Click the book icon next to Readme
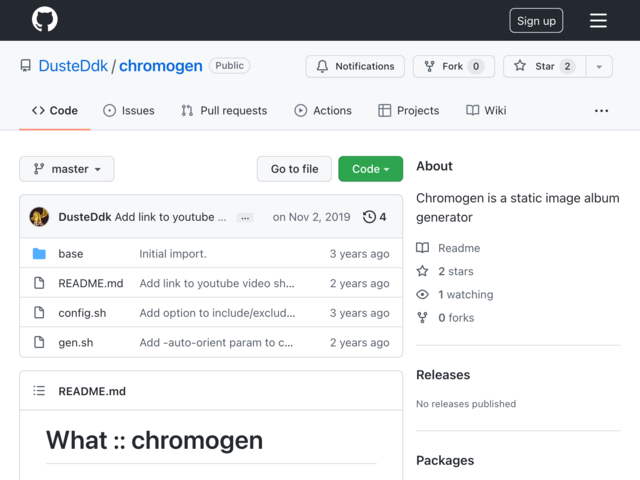Screen dimensions: 640x480 [422, 248]
